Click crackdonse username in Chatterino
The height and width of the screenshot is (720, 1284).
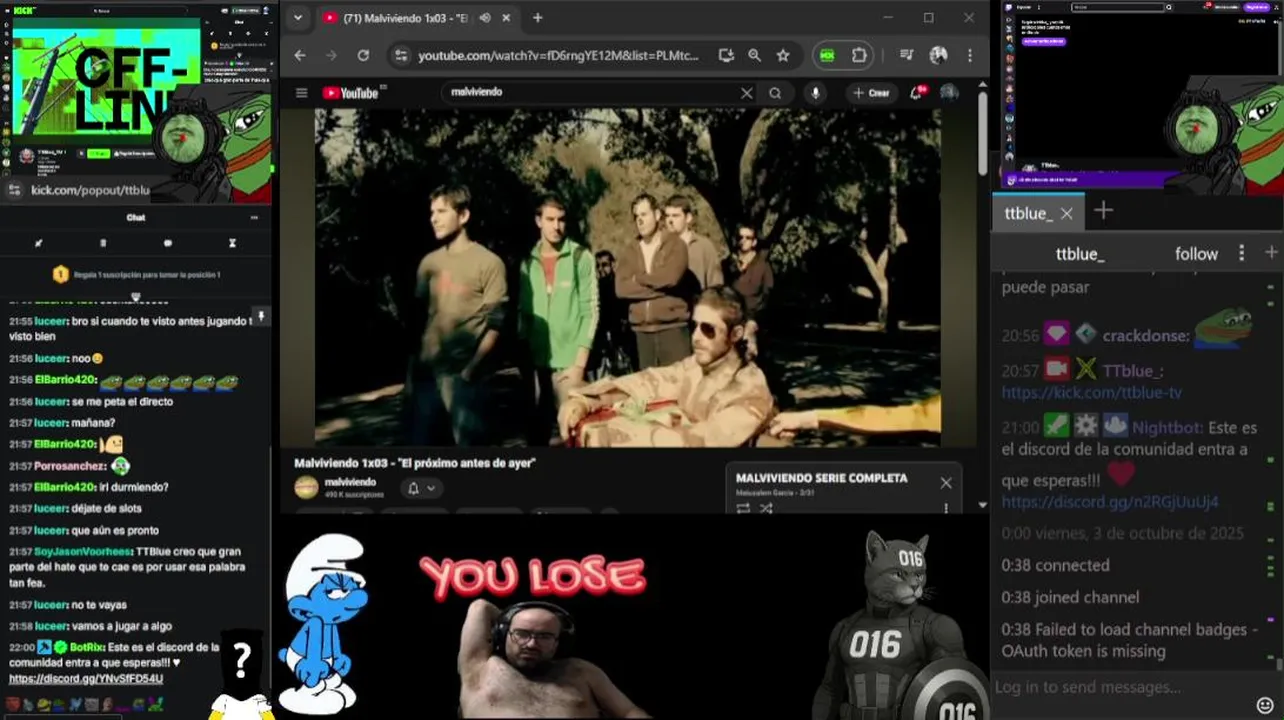1146,336
